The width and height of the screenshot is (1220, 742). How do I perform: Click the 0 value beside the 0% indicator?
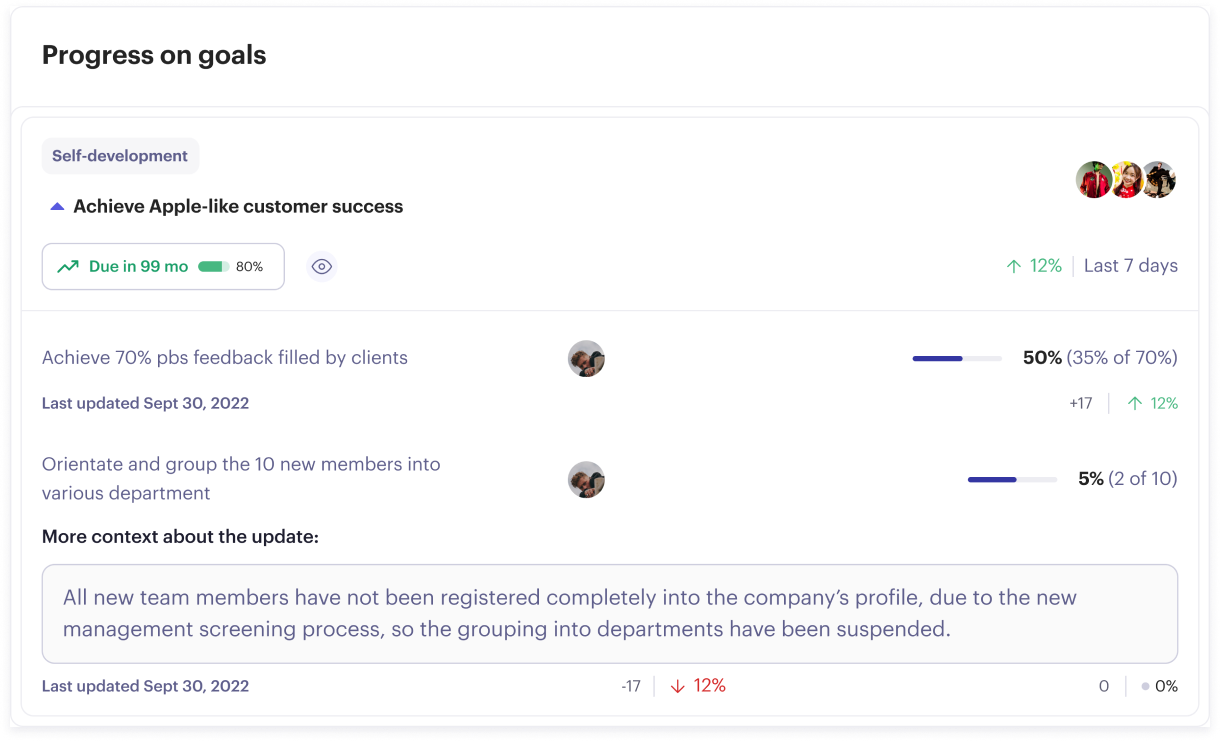click(1104, 687)
